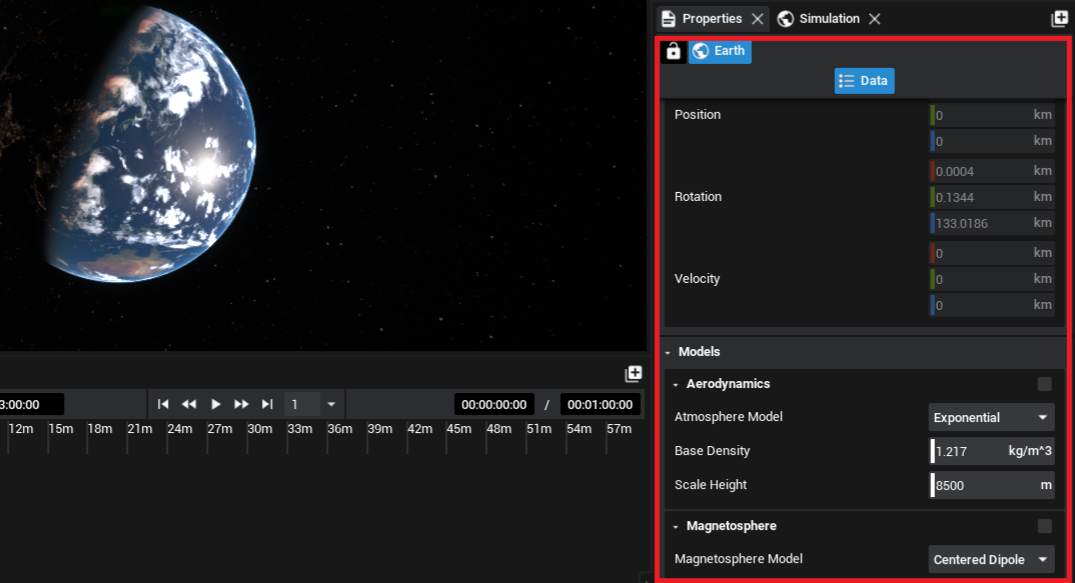The width and height of the screenshot is (1075, 583).
Task: Close the Simulation tab
Action: (x=875, y=19)
